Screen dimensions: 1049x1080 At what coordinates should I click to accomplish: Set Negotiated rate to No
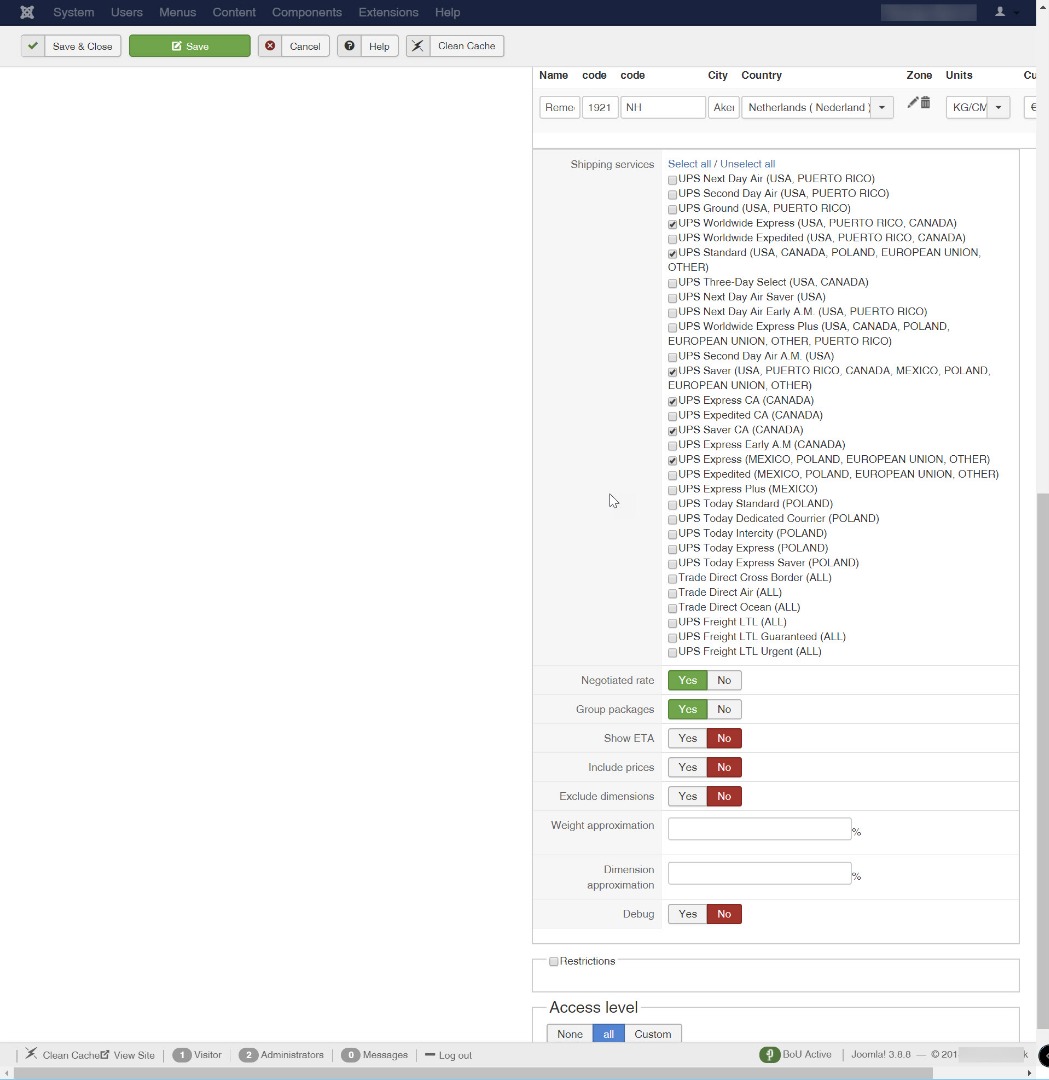point(724,680)
